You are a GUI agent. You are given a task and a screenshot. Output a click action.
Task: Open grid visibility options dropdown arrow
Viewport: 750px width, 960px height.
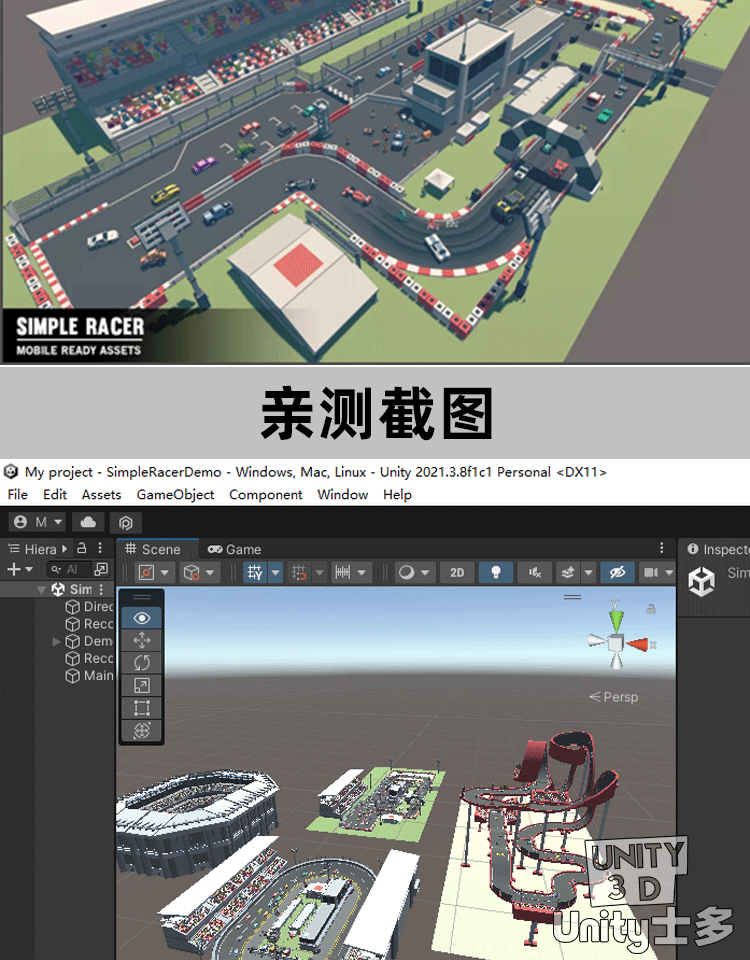pos(276,572)
